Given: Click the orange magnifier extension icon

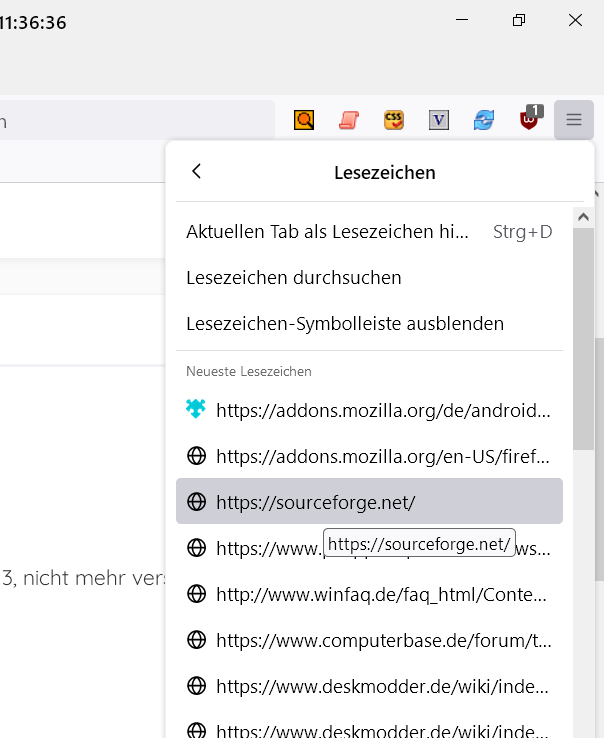Looking at the screenshot, I should tap(304, 120).
